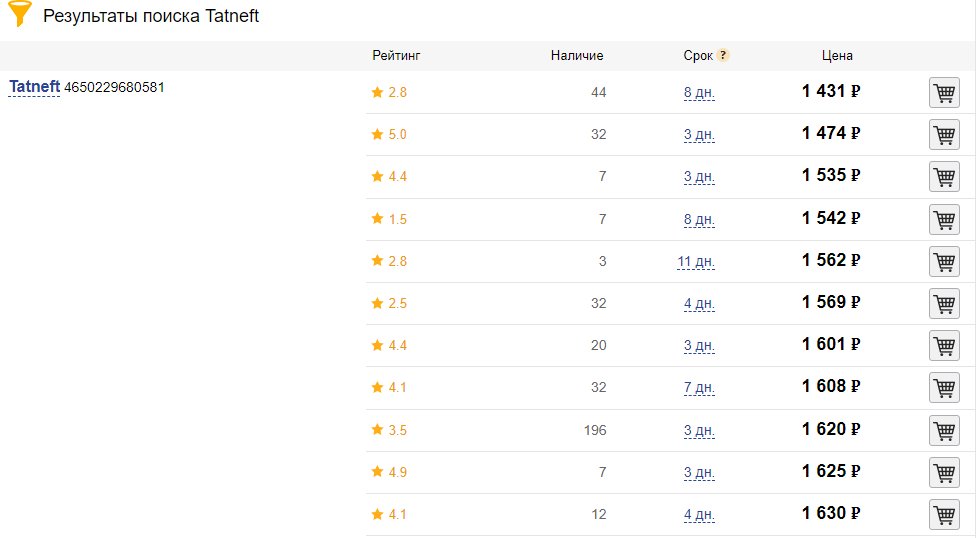
Task: Click the 4.9 star rating
Action: 389,472
